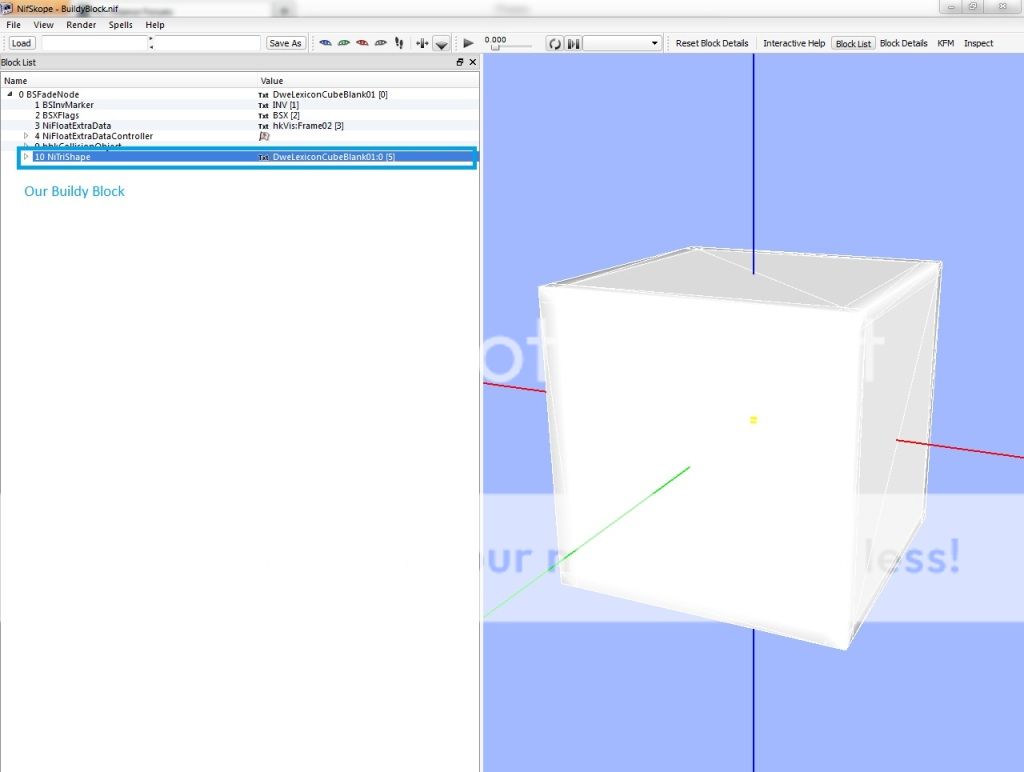
Task: Toggle switch animation button
Action: click(573, 44)
